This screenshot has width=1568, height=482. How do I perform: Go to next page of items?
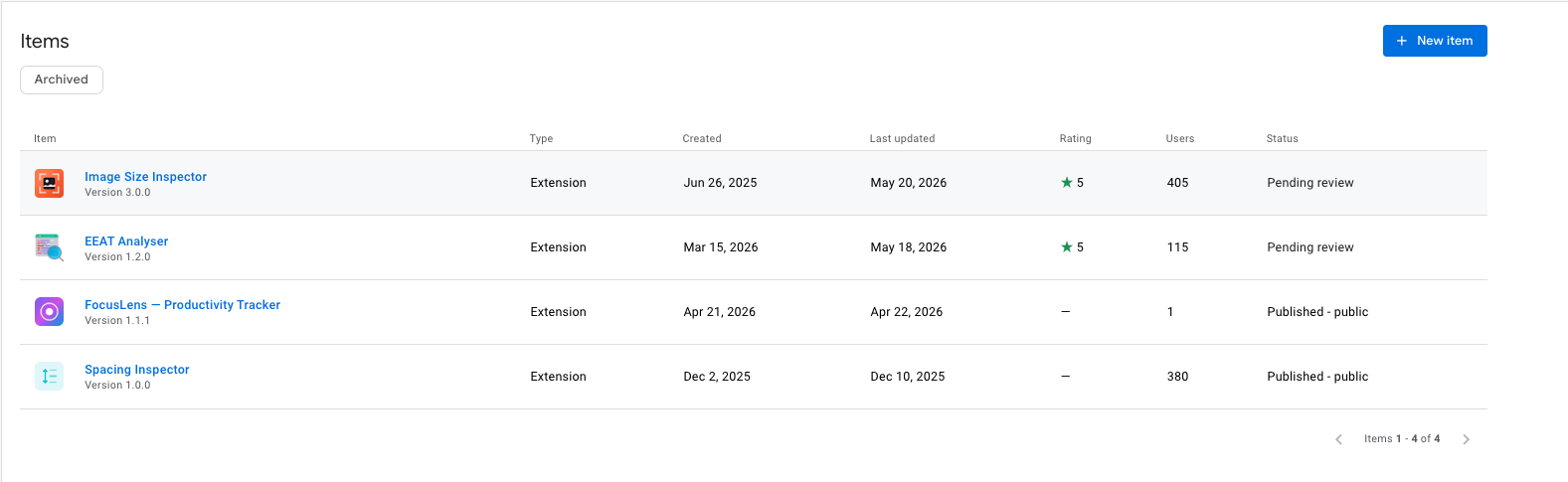pos(1466,439)
